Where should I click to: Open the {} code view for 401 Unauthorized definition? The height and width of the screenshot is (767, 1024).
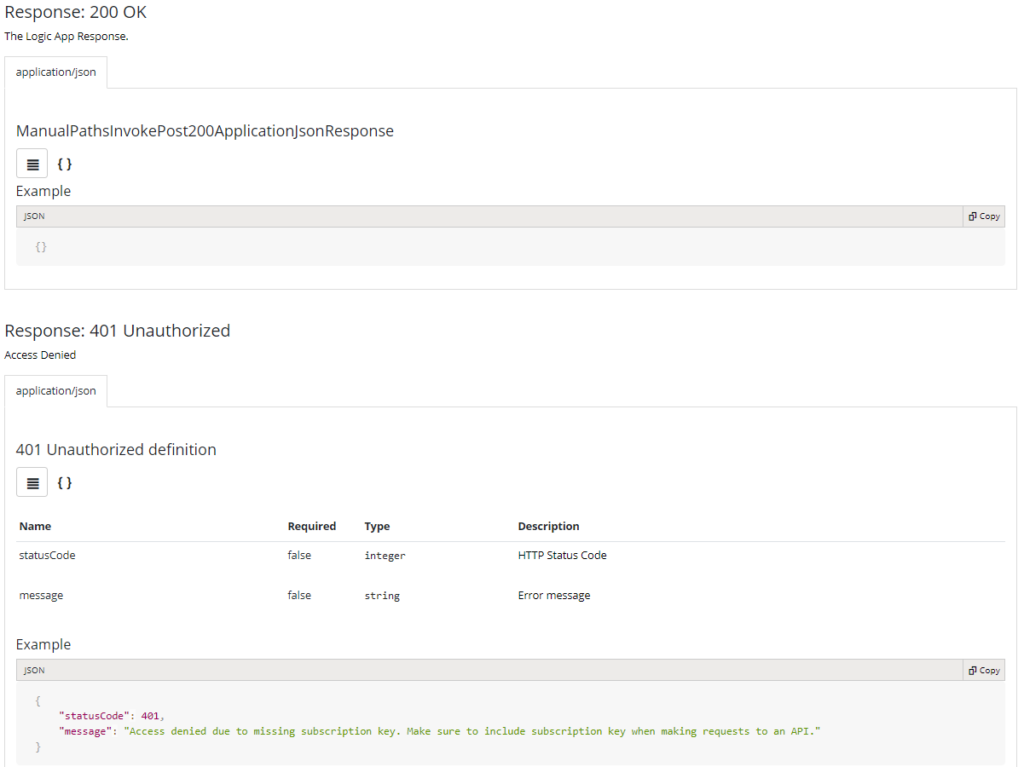coord(64,482)
